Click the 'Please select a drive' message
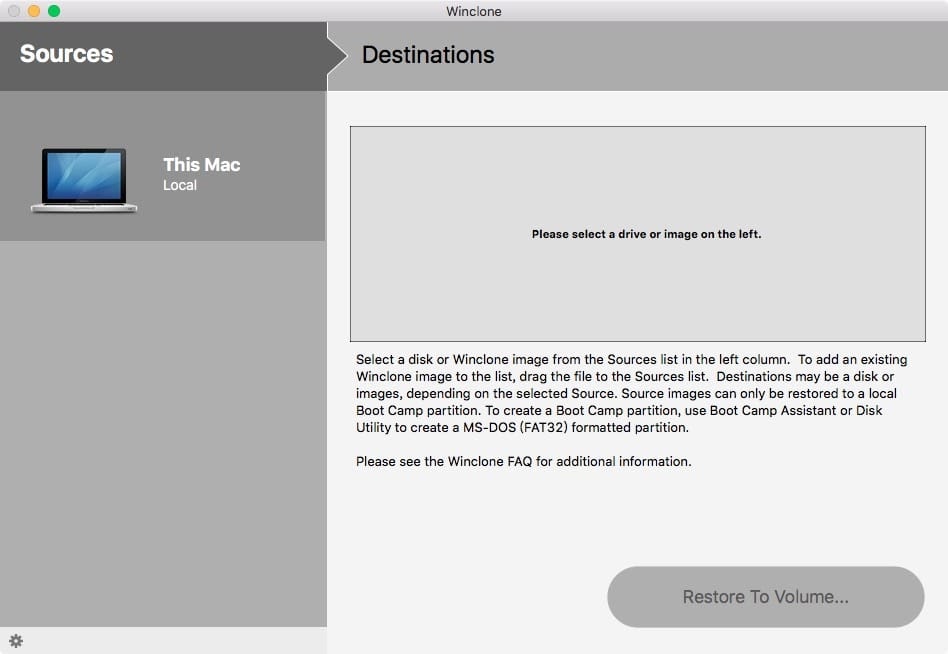The image size is (948, 654). pos(646,234)
